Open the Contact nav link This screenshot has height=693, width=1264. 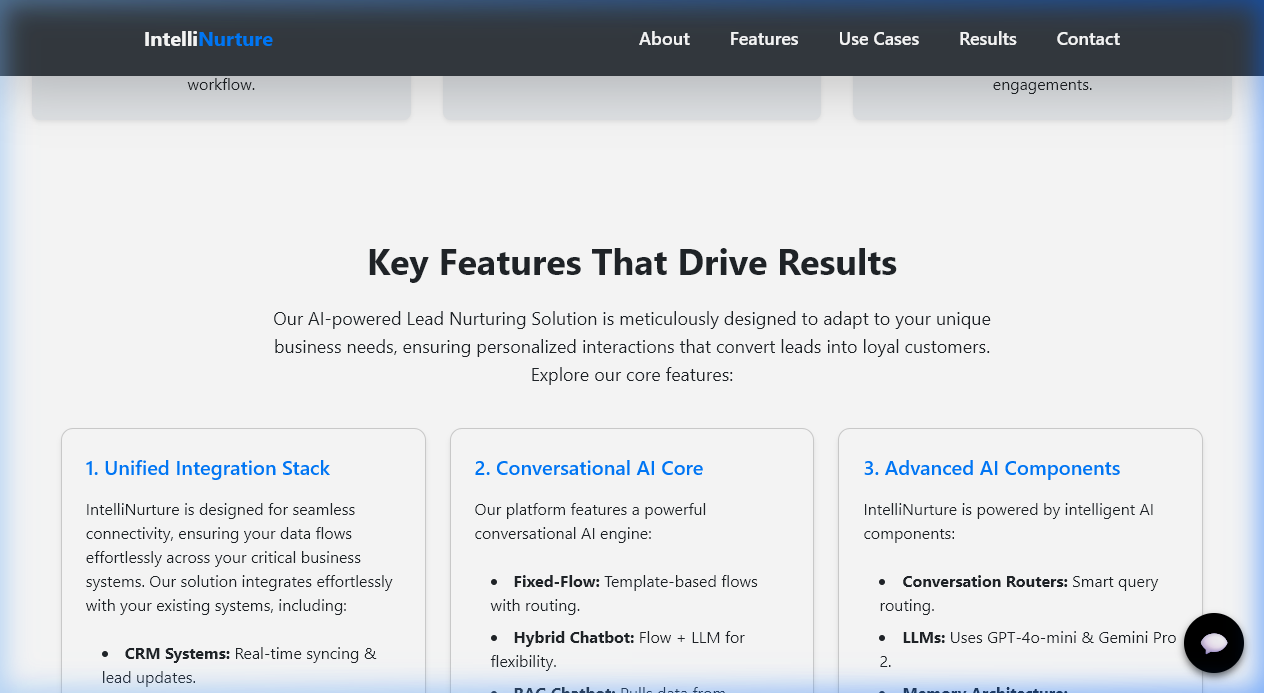click(1088, 39)
